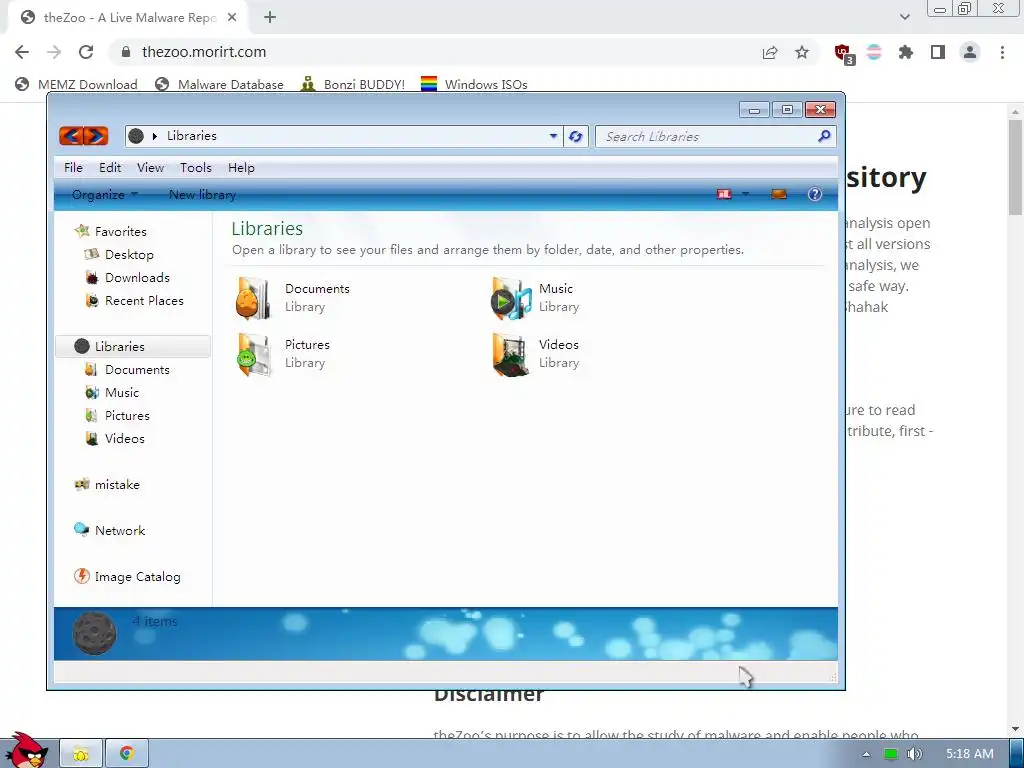Show hidden tray icons arrow
Image resolution: width=1024 pixels, height=768 pixels.
[866, 754]
